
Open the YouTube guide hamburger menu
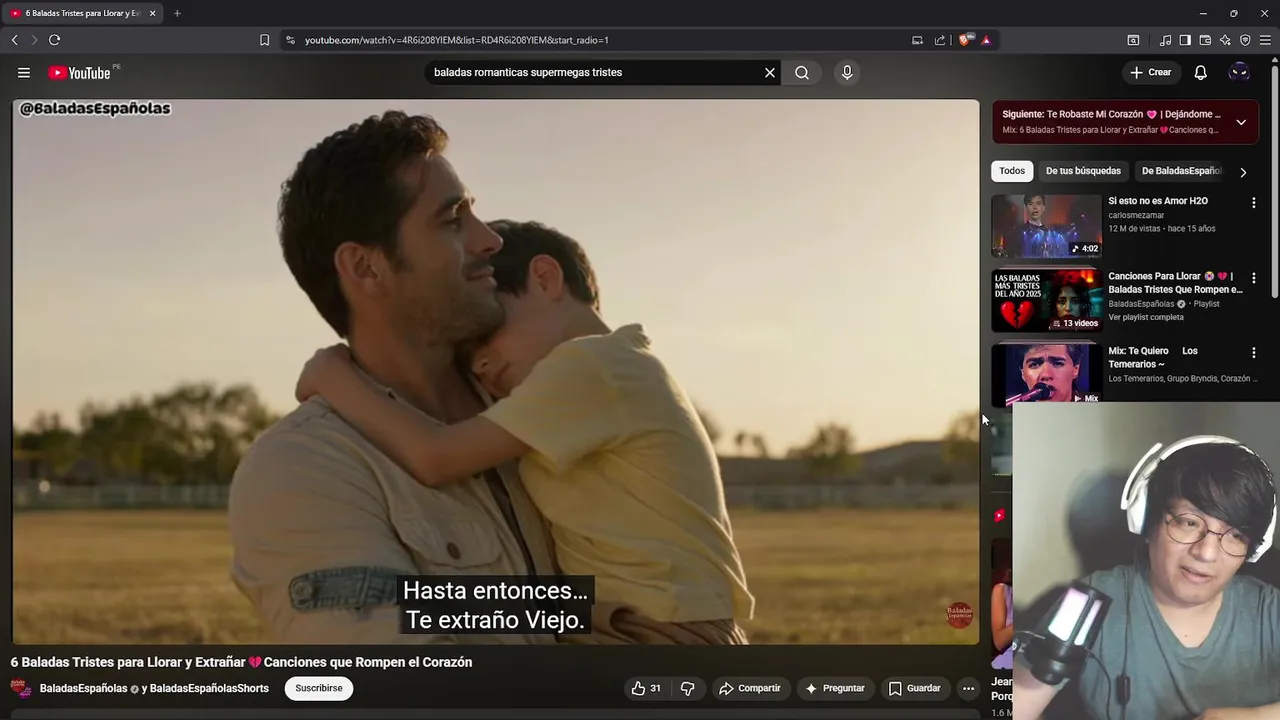pos(24,72)
